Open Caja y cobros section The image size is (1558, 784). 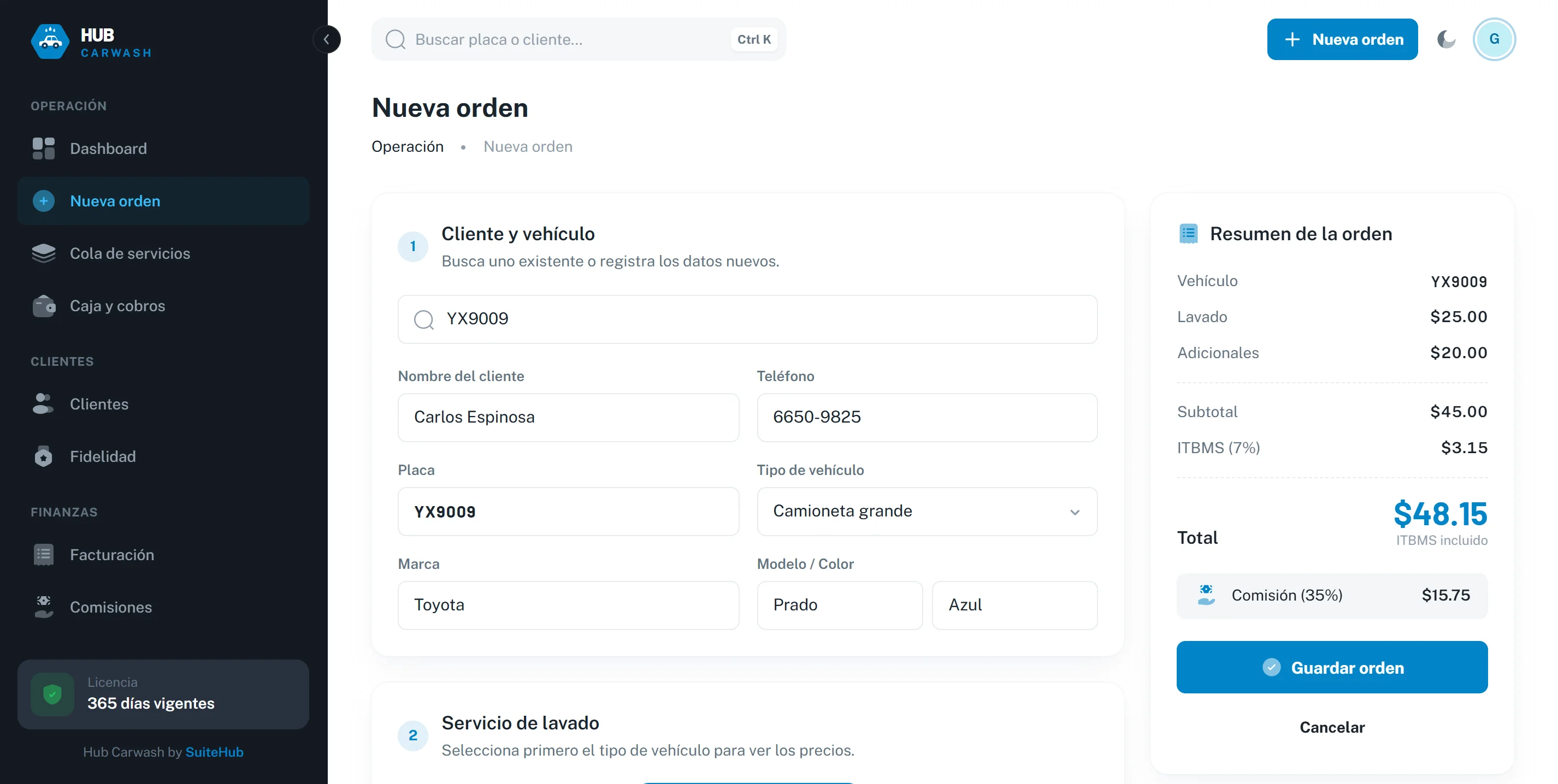coord(163,306)
